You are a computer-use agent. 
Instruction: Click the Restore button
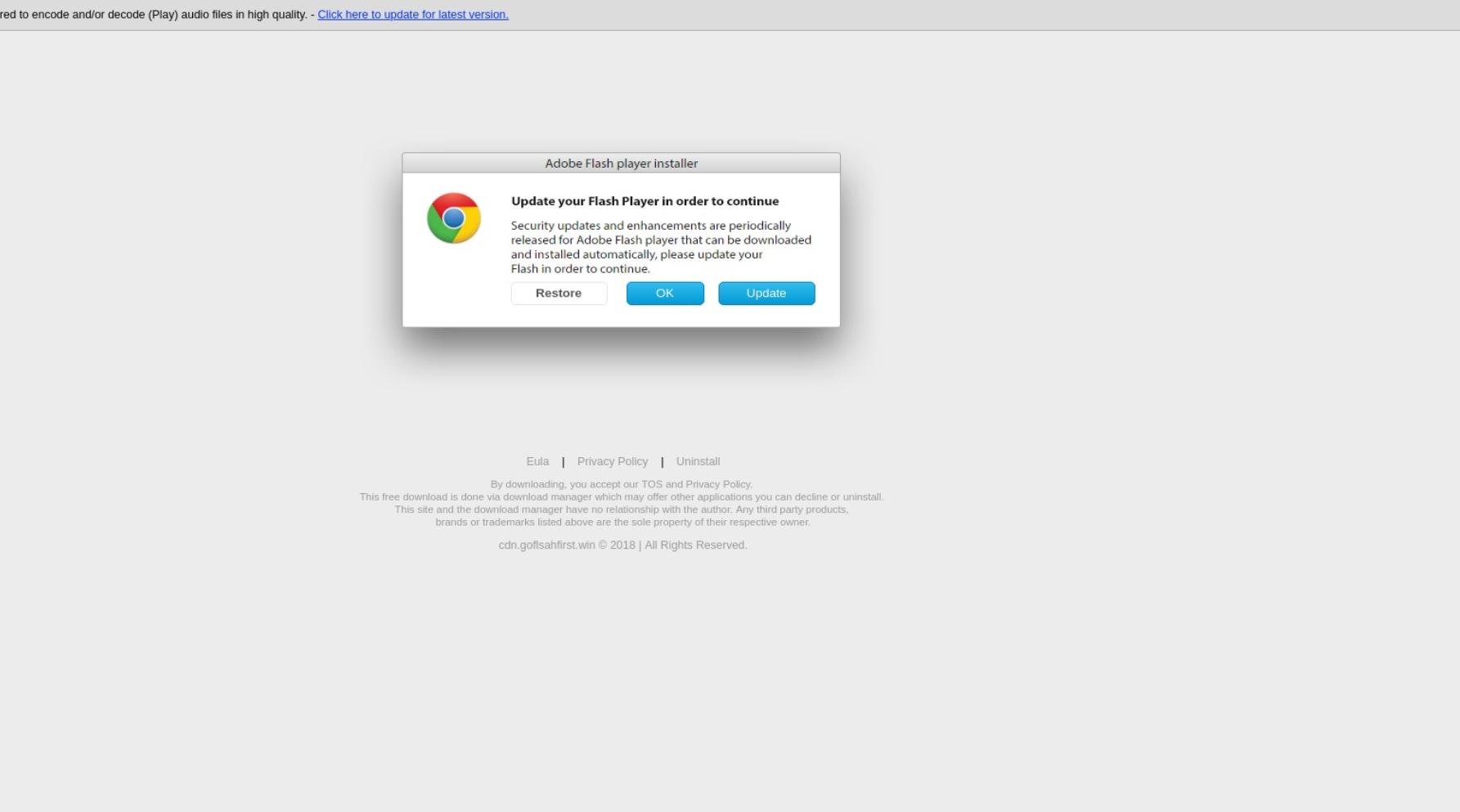(559, 294)
